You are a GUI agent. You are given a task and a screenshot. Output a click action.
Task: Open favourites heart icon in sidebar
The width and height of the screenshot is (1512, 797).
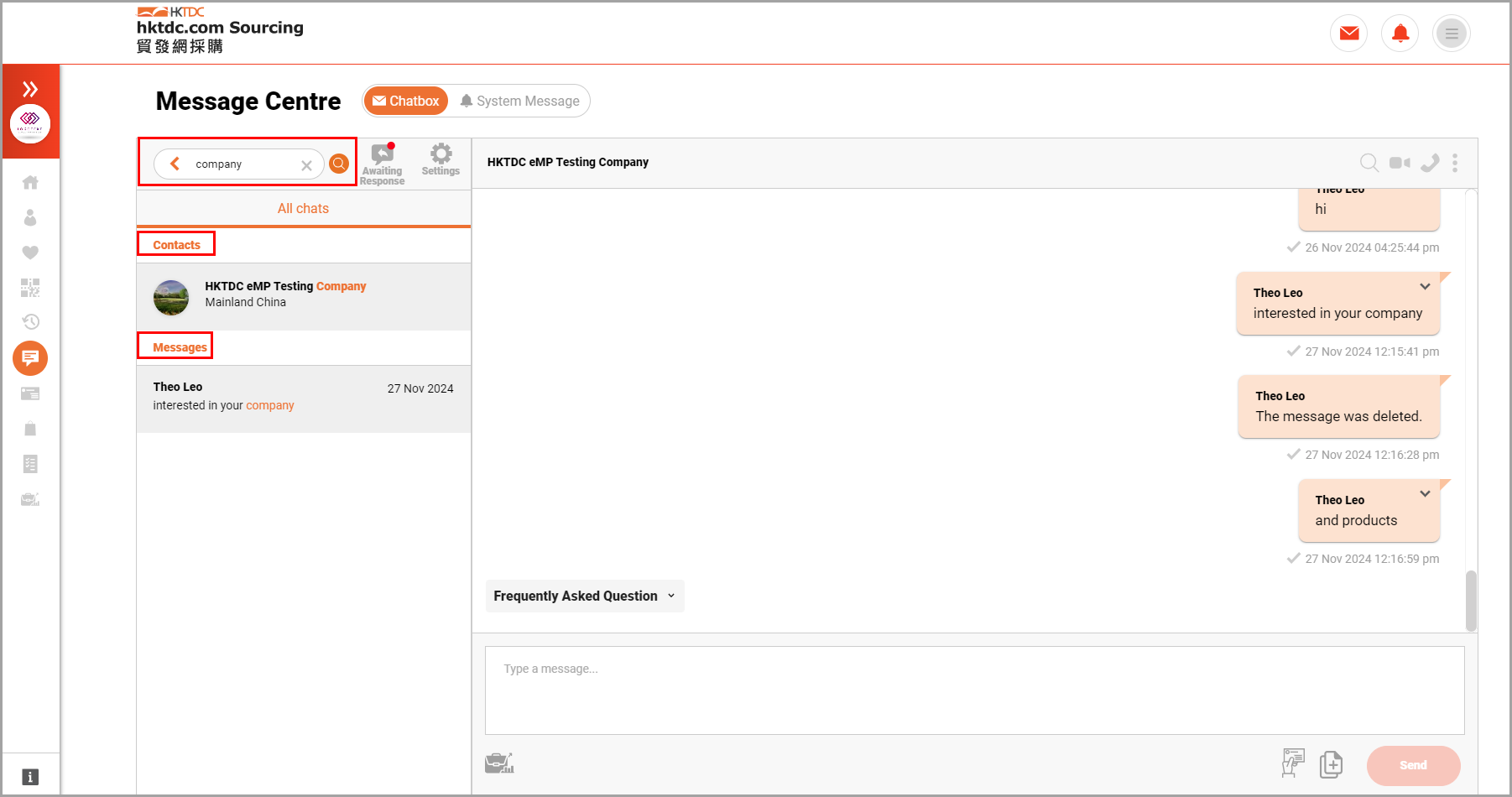30,253
